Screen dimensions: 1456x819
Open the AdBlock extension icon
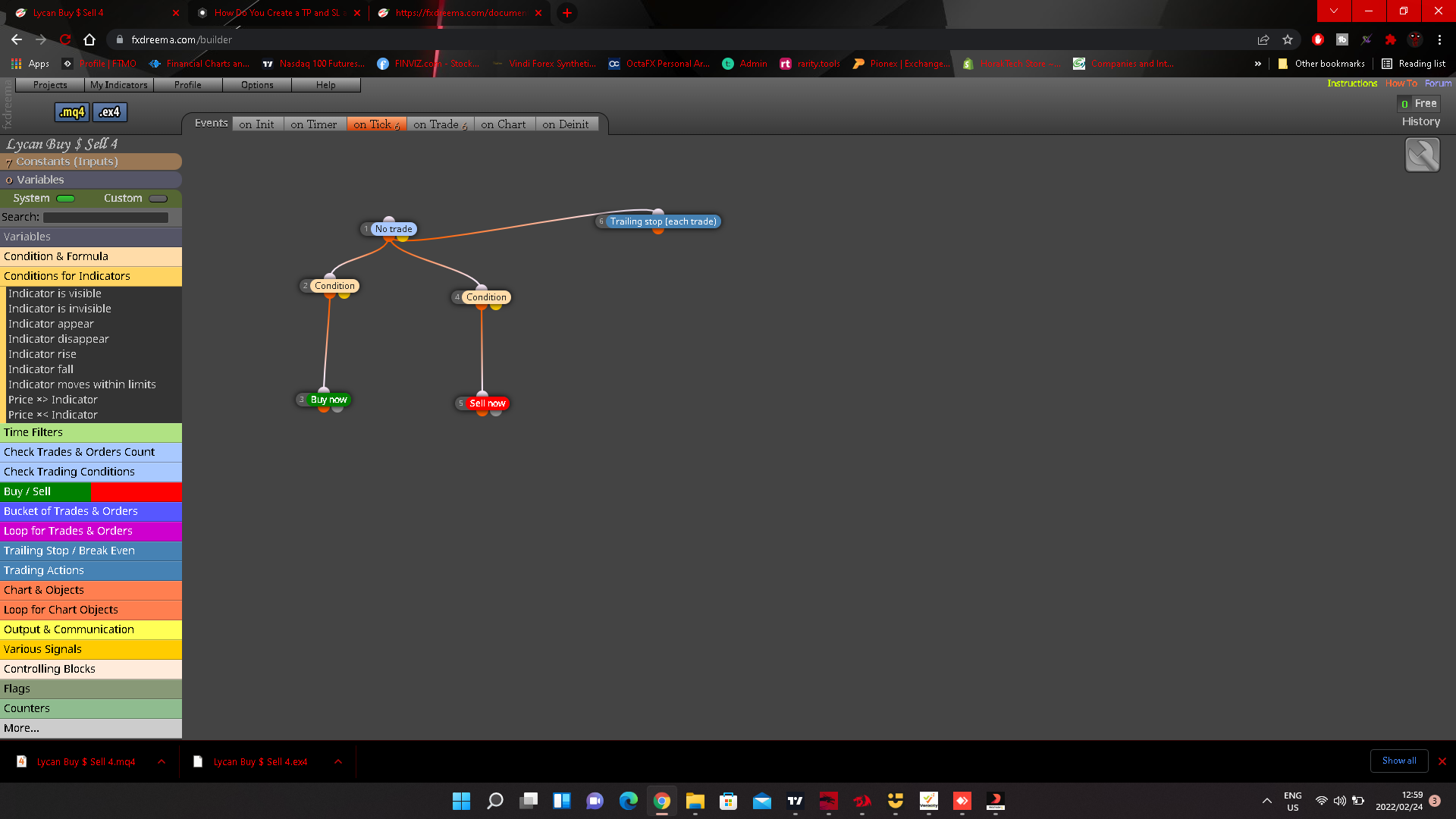pos(1318,39)
